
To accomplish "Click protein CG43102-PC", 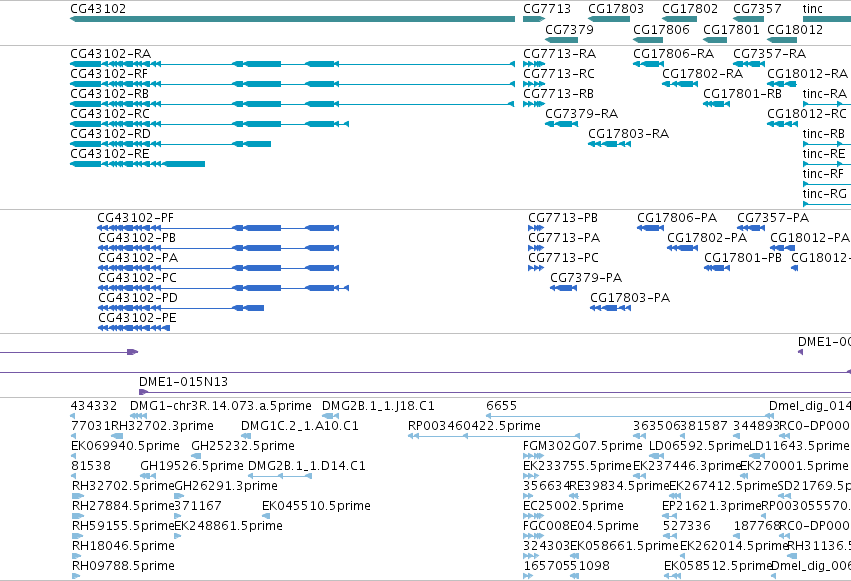I will [223, 288].
